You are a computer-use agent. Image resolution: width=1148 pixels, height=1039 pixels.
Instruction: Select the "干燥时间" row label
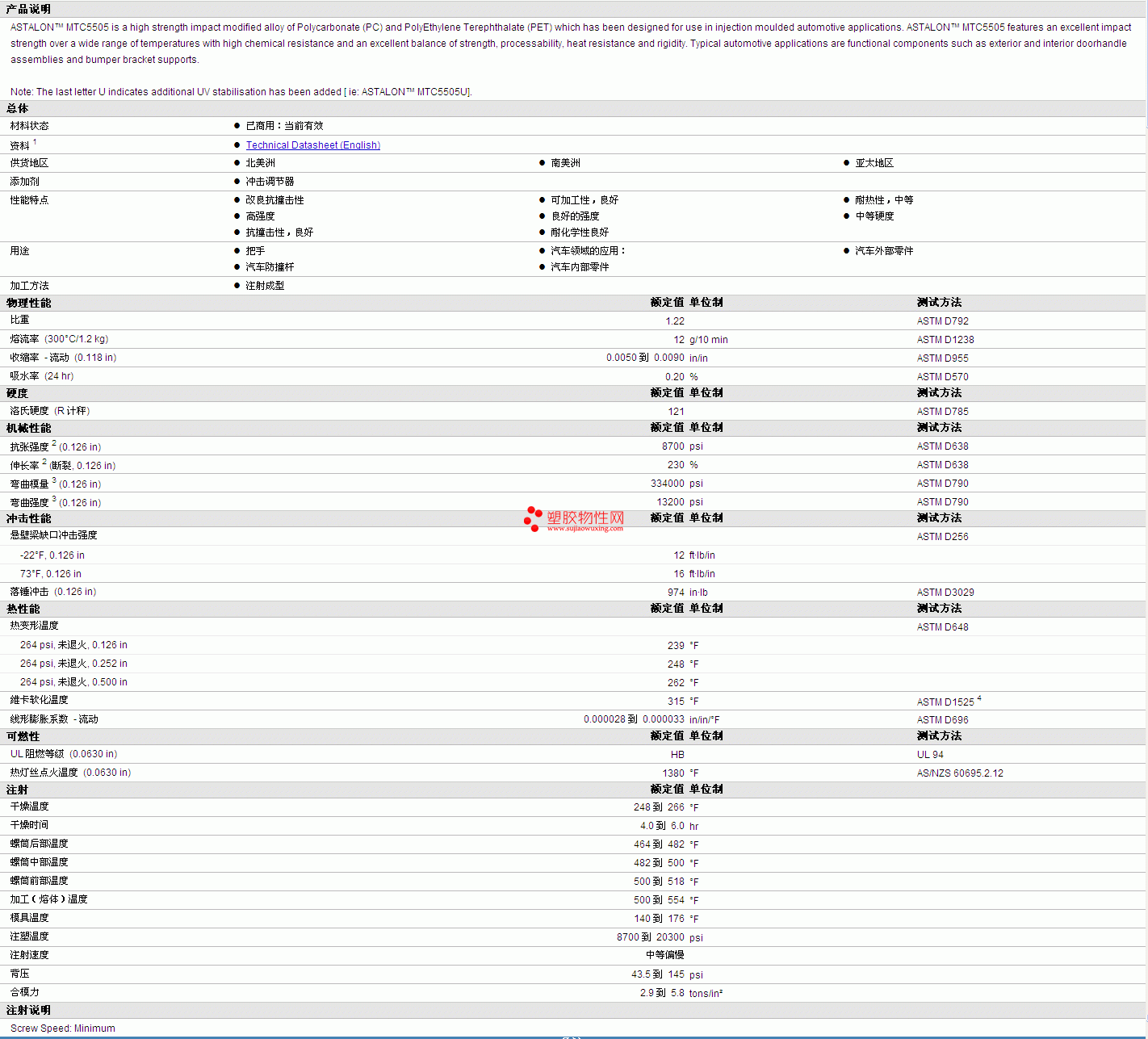[x=29, y=825]
